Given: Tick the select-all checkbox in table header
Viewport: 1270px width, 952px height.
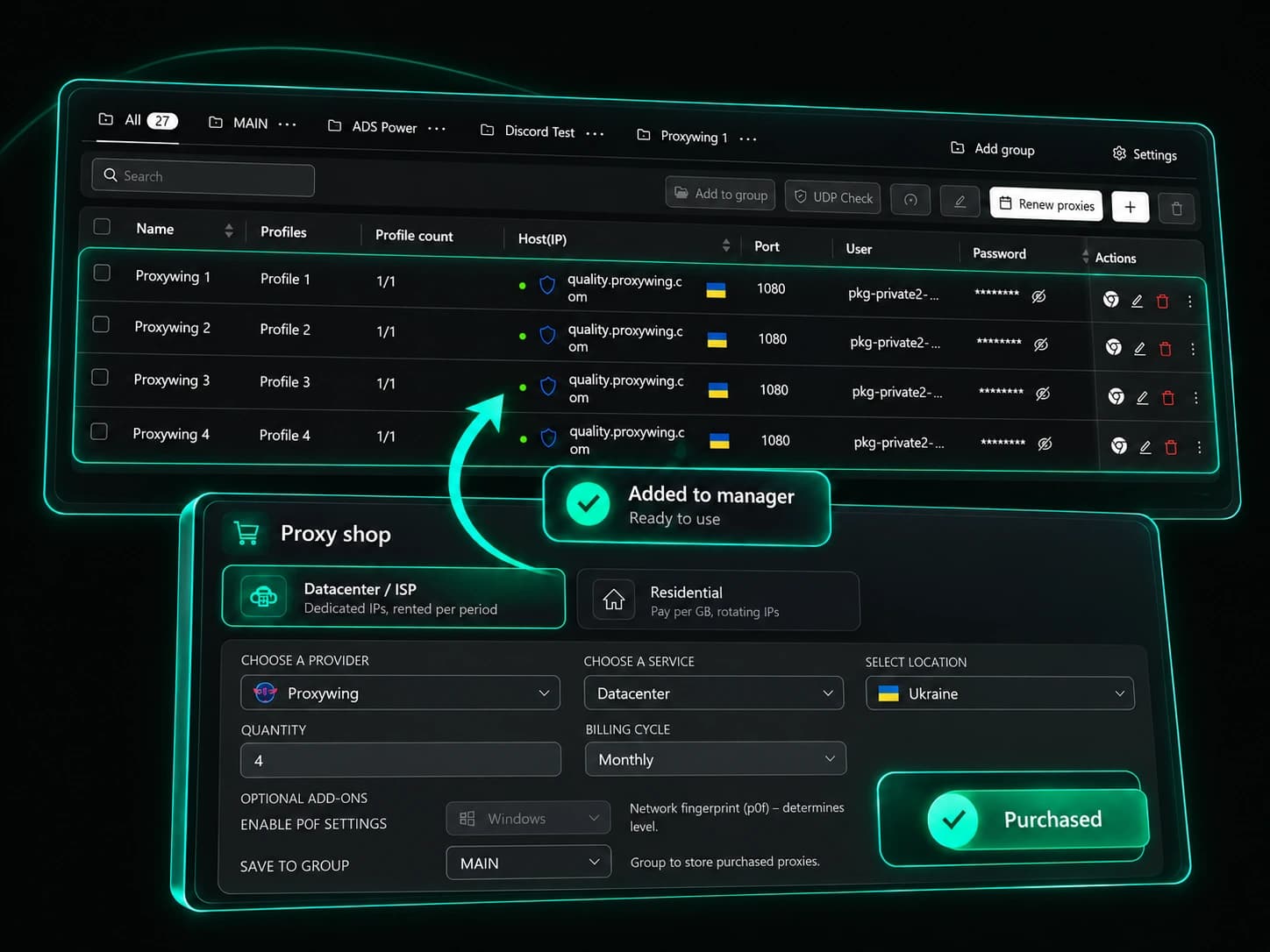Looking at the screenshot, I should (102, 226).
